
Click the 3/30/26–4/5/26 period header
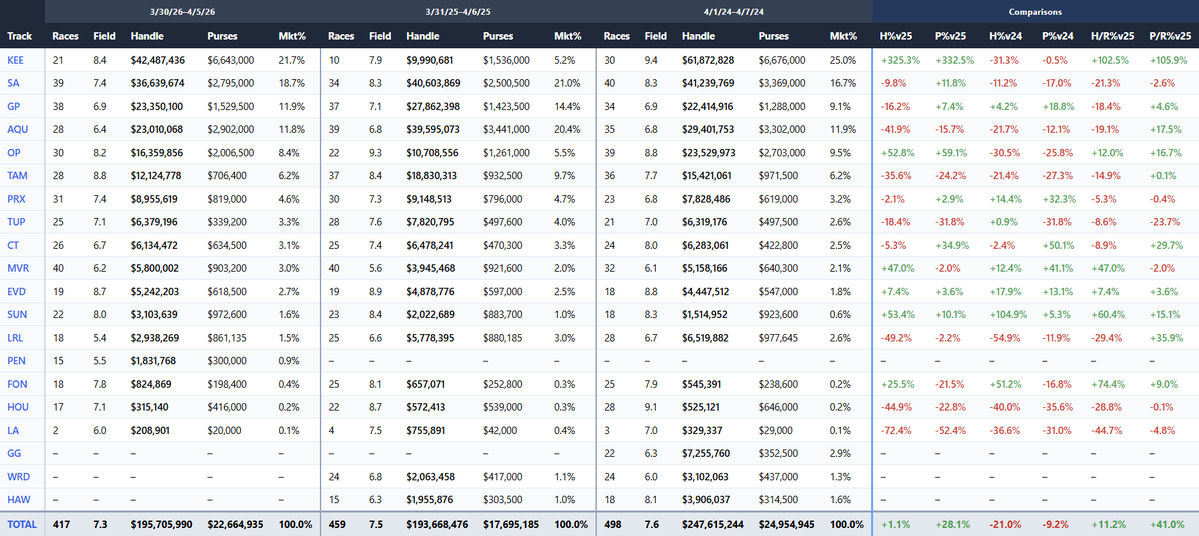[183, 11]
